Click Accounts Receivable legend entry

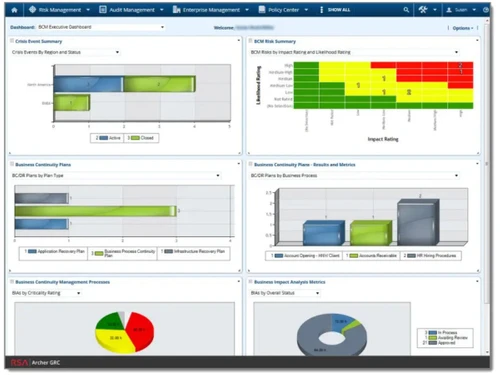pyautogui.click(x=371, y=256)
